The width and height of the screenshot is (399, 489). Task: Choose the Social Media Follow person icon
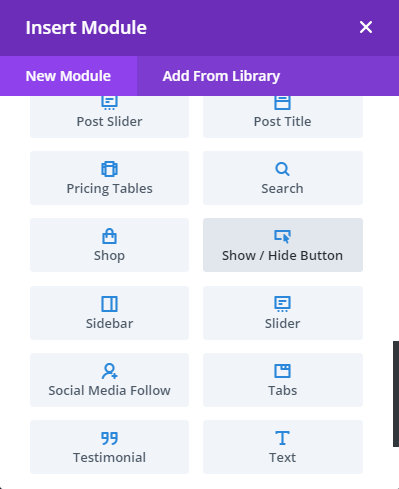pyautogui.click(x=109, y=371)
